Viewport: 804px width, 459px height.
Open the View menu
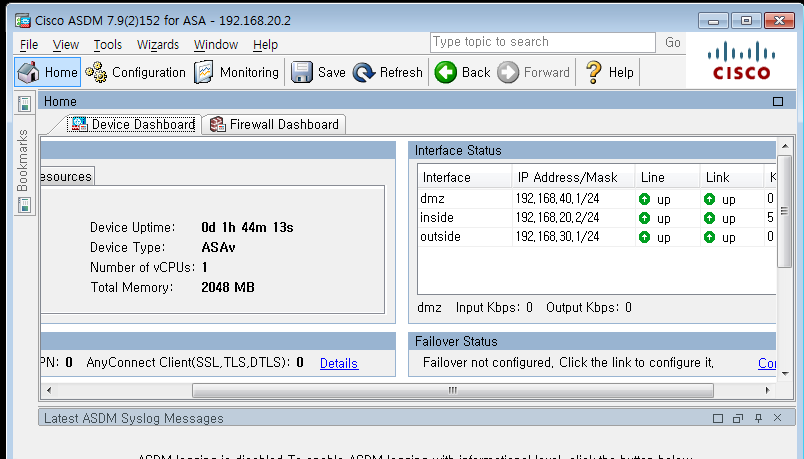pyautogui.click(x=66, y=45)
